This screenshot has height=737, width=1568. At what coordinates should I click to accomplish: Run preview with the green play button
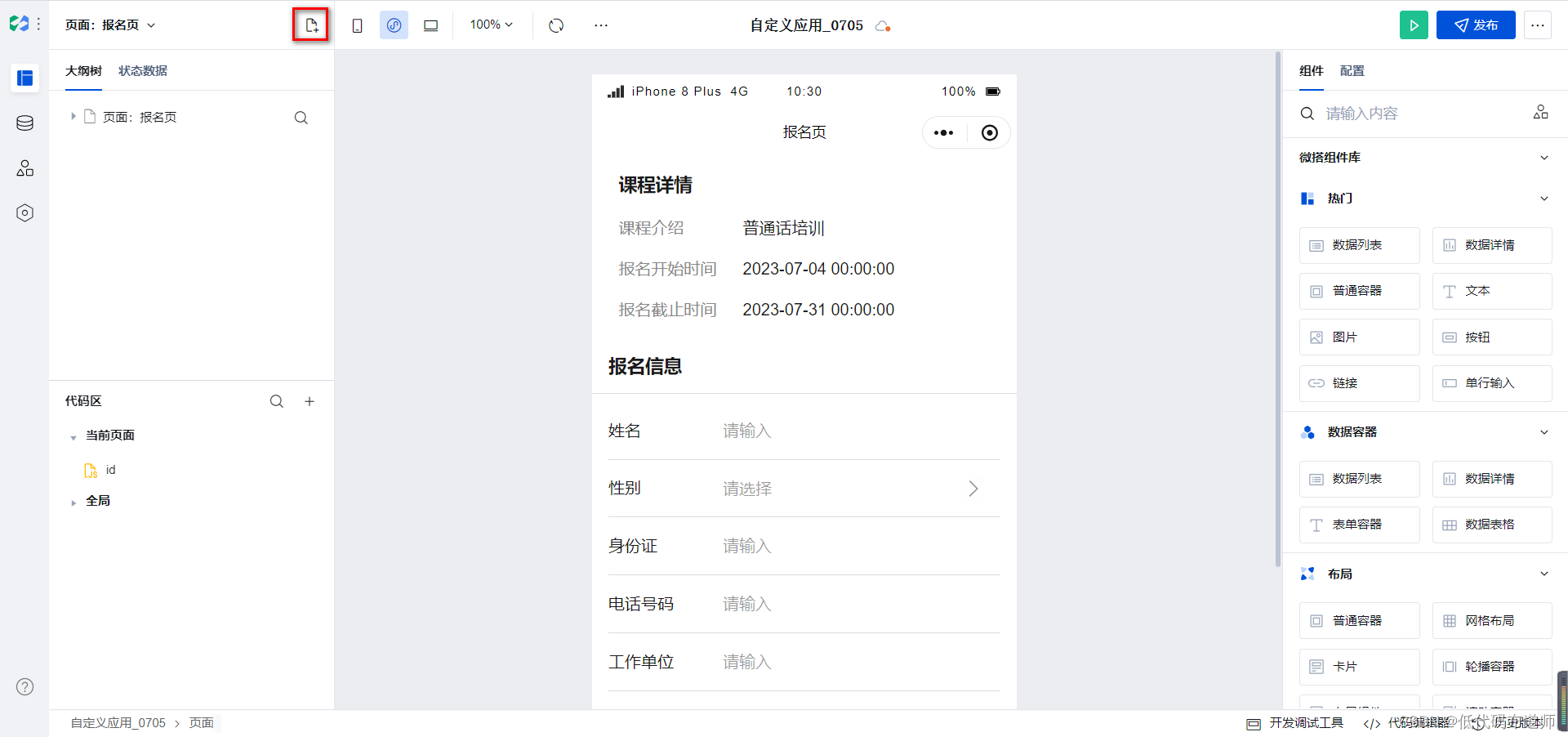[x=1414, y=25]
